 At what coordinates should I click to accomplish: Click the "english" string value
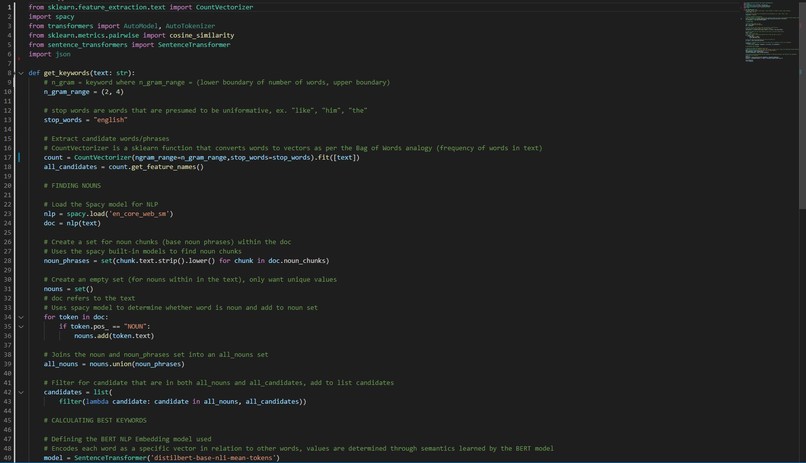[111, 120]
